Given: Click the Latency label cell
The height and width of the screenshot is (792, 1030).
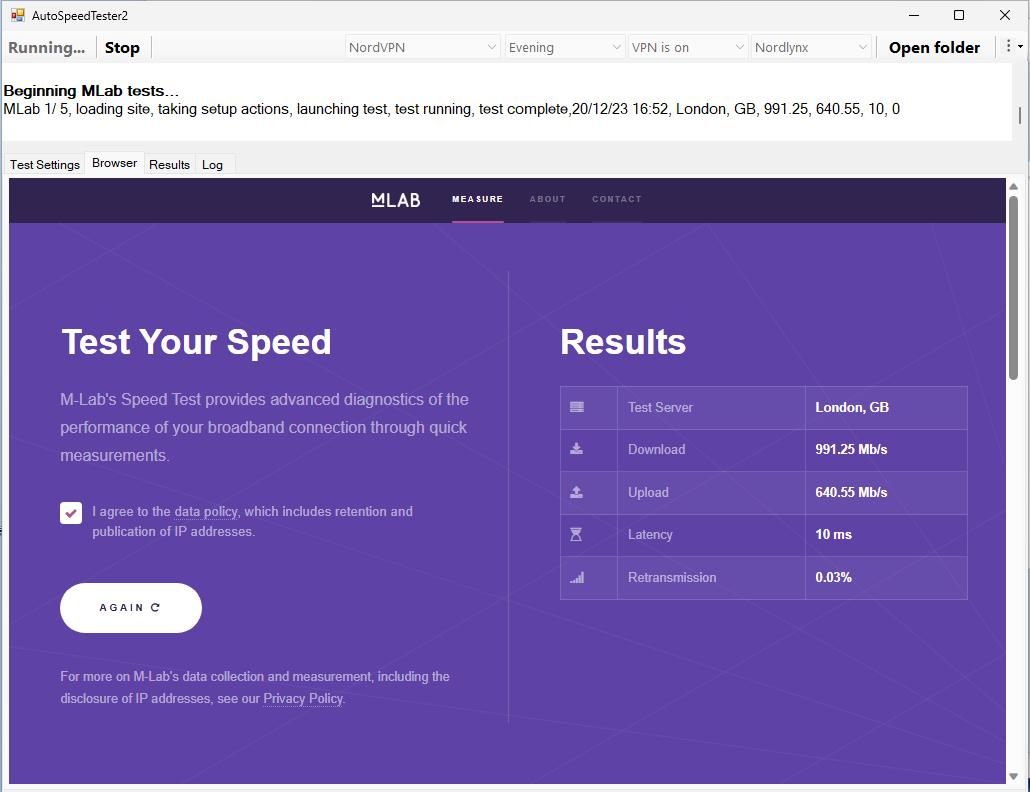Looking at the screenshot, I should point(711,535).
